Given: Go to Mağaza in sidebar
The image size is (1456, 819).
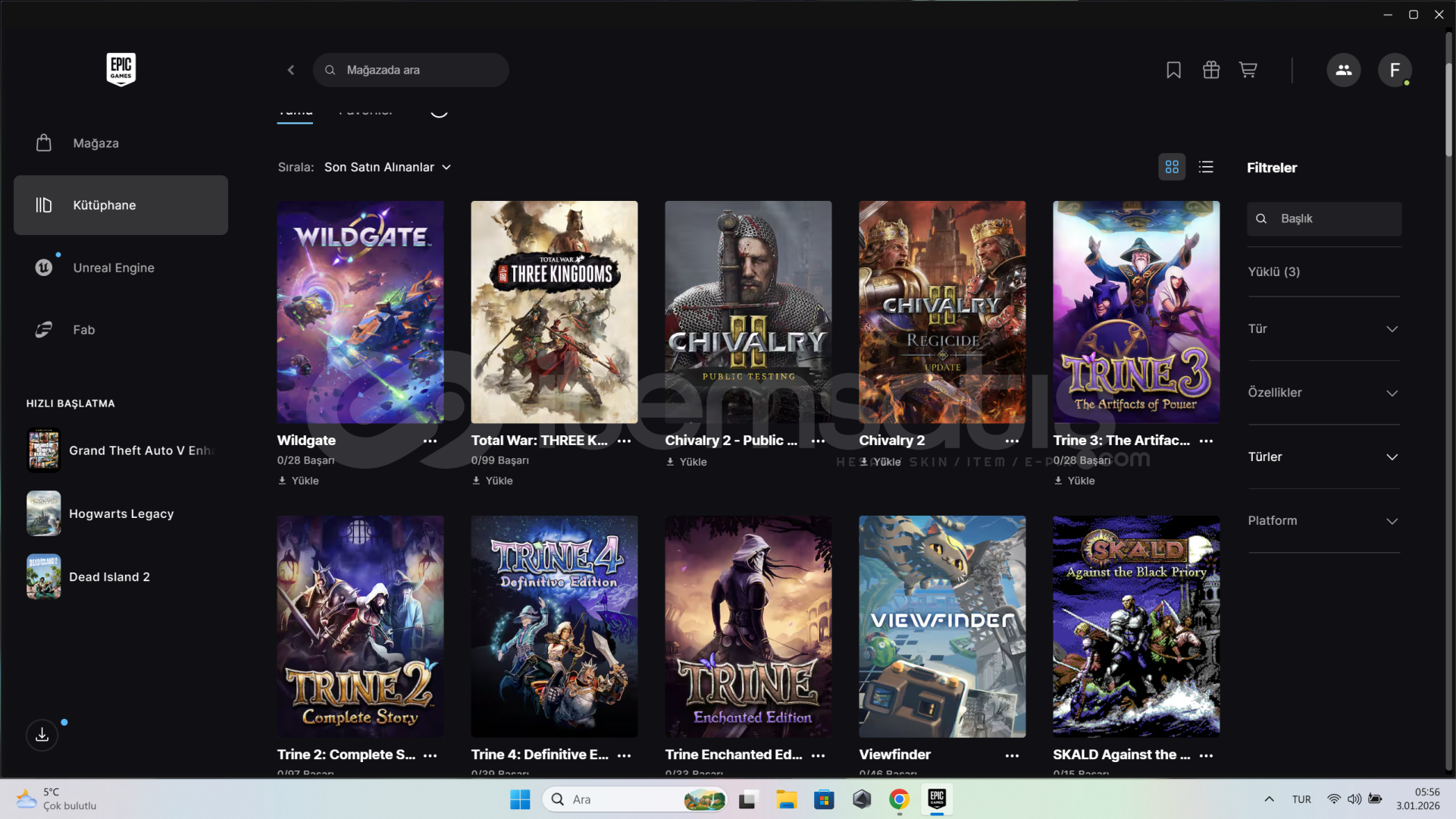Looking at the screenshot, I should click(96, 143).
